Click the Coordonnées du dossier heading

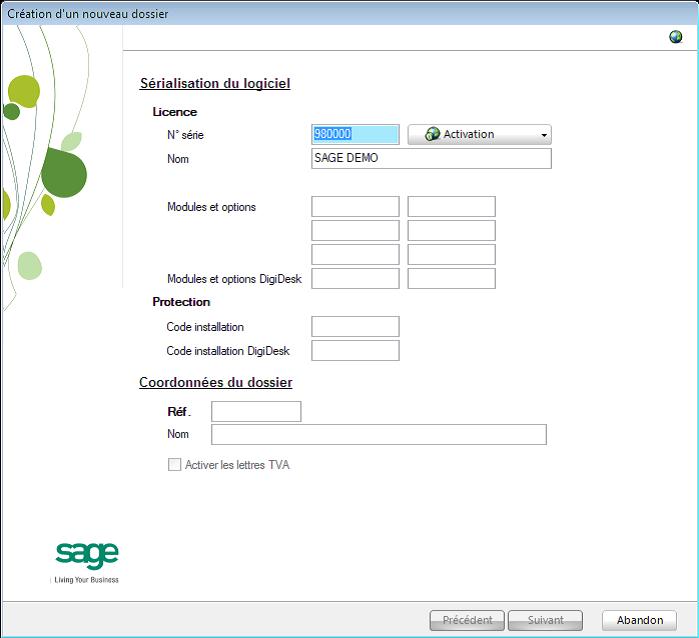(216, 383)
